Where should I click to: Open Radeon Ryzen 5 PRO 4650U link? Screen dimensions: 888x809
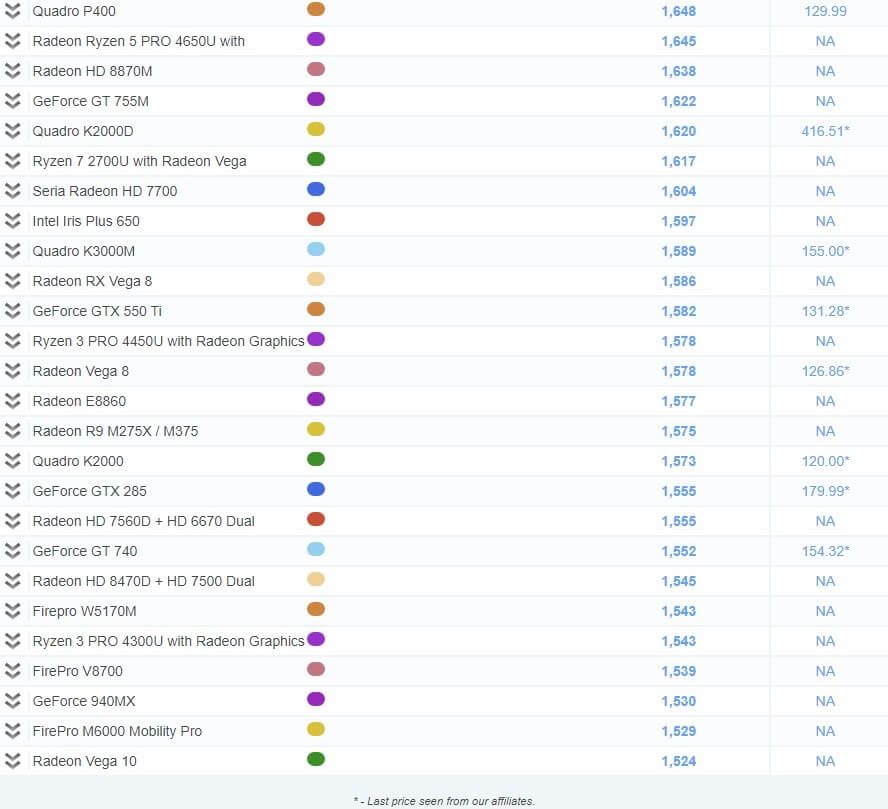coord(139,41)
